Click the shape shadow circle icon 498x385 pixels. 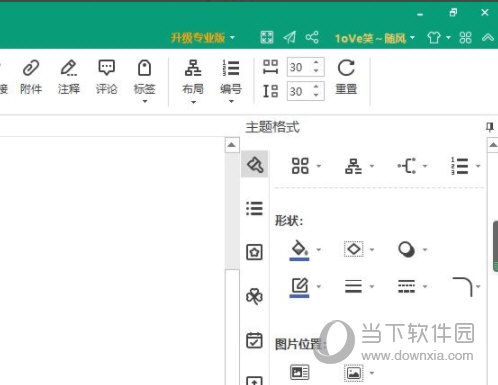pos(406,249)
